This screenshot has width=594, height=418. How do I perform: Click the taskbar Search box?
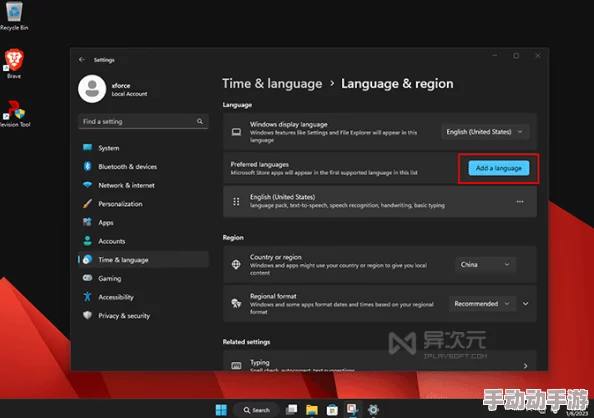(x=256, y=410)
